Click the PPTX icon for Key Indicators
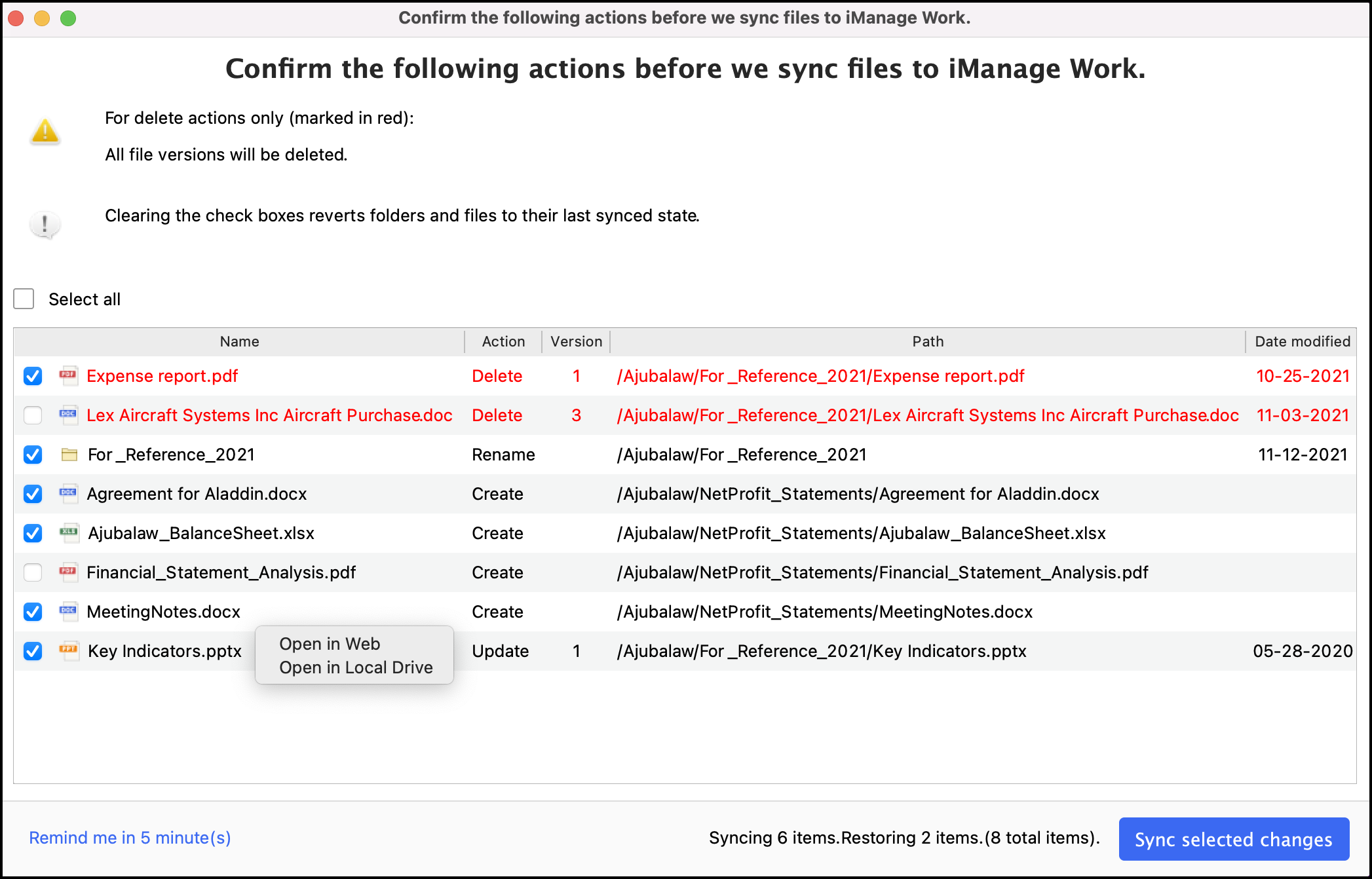The height and width of the screenshot is (879, 1372). coord(68,650)
